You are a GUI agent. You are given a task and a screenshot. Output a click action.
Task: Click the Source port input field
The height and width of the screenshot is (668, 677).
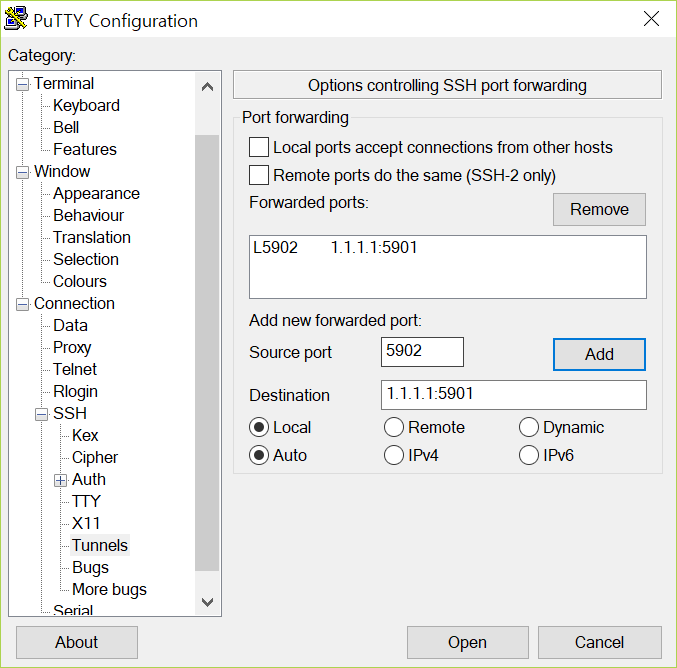click(422, 352)
